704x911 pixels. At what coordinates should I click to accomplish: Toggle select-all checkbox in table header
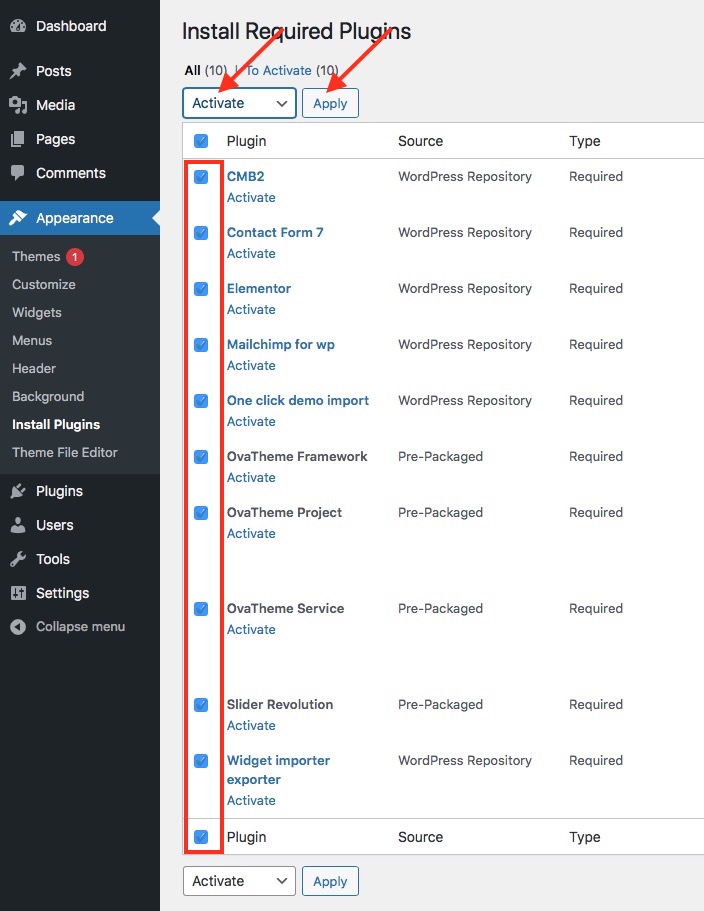[201, 141]
